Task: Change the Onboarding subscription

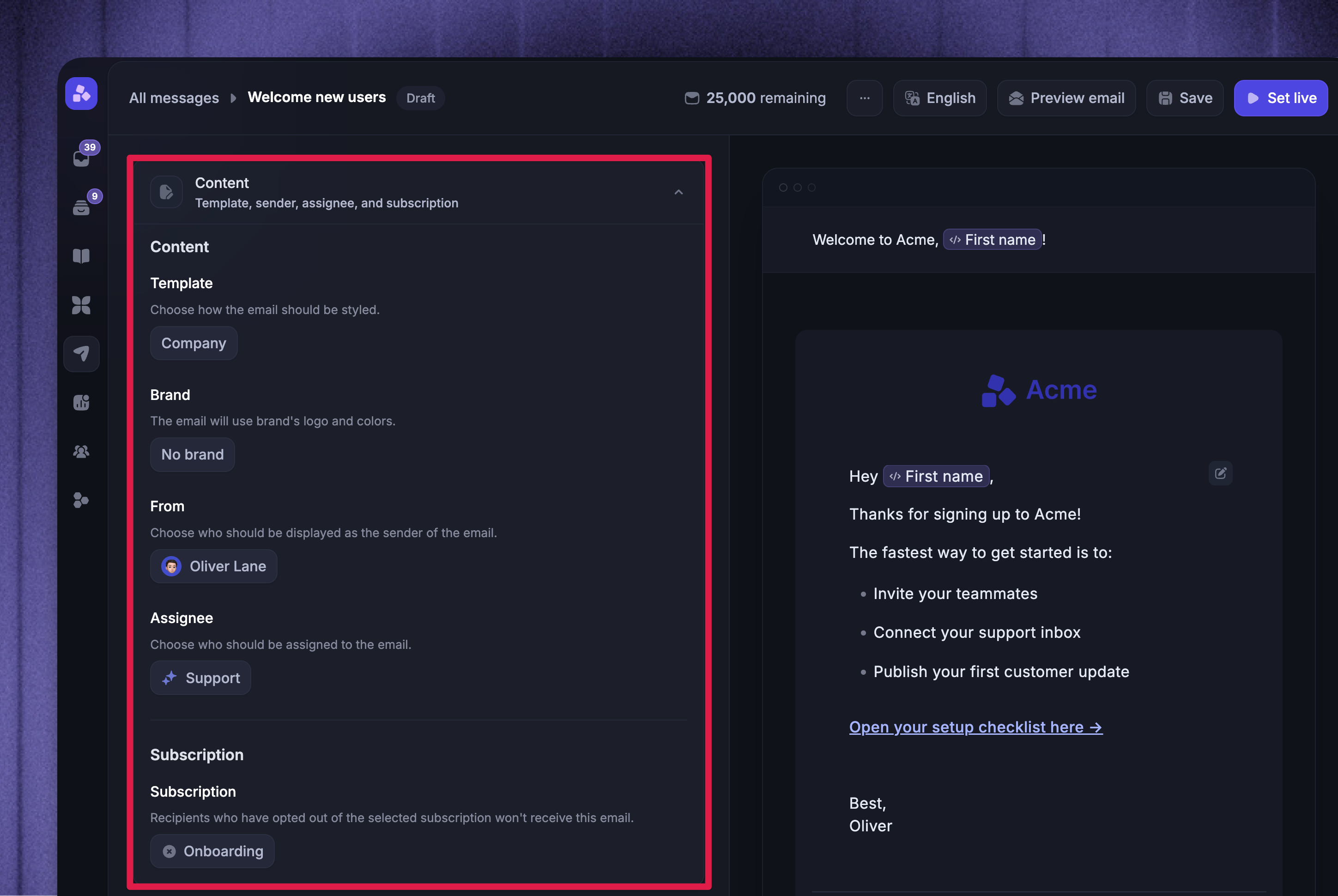Action: click(212, 851)
